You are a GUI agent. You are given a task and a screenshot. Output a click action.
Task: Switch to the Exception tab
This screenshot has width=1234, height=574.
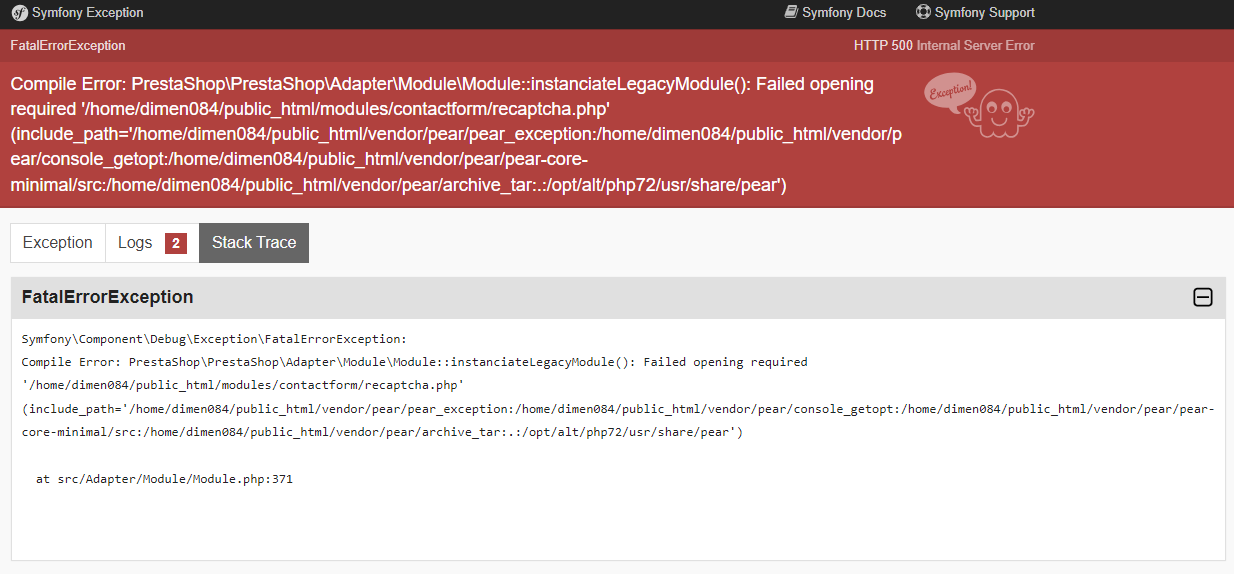(x=58, y=243)
